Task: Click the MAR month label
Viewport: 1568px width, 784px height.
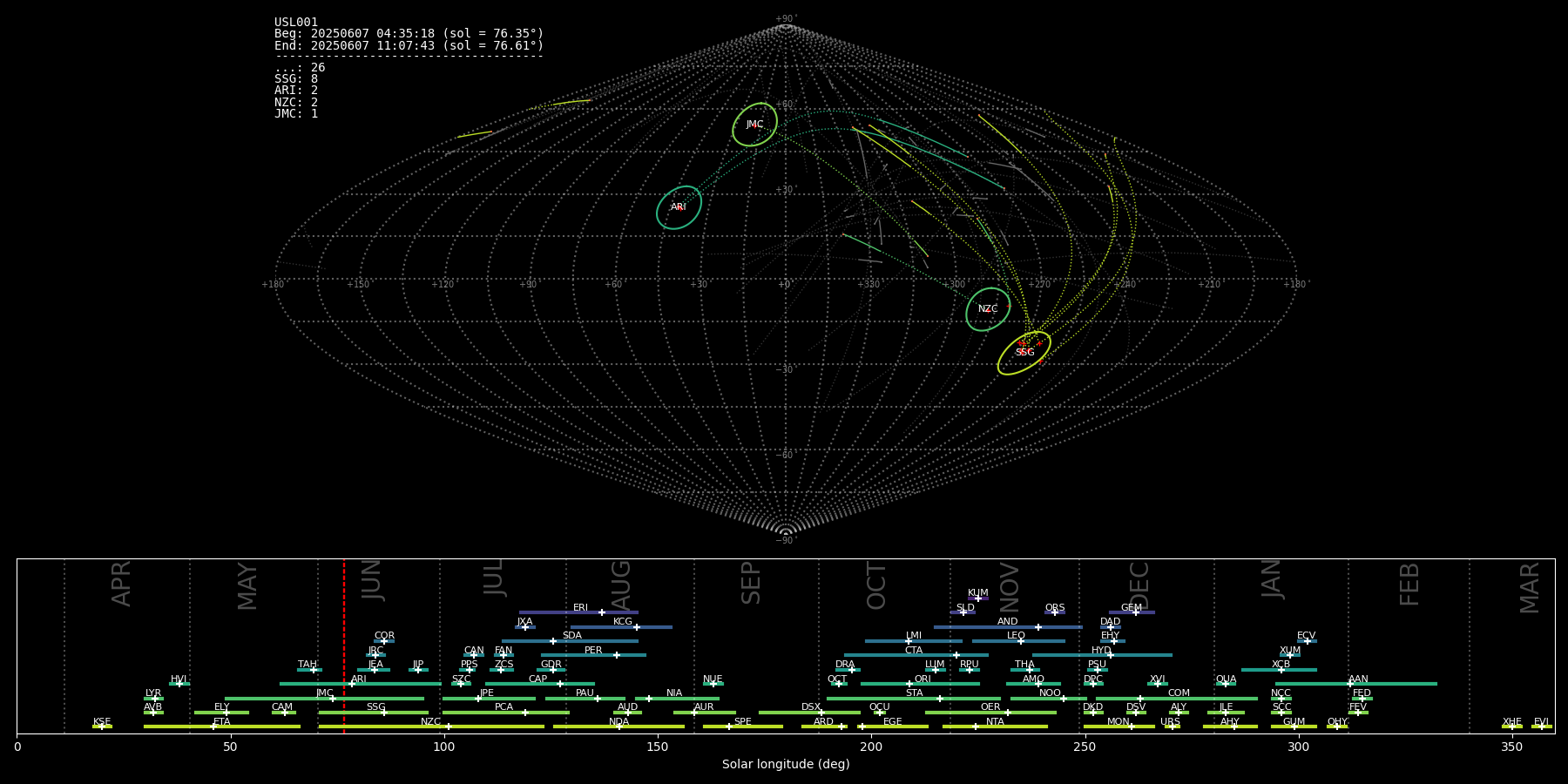Action: (x=1531, y=588)
